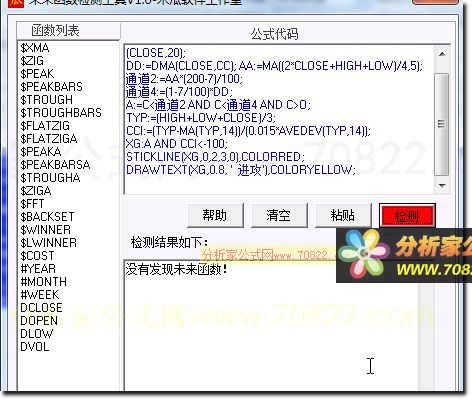Image resolution: width=472 pixels, height=400 pixels.
Task: Click inside the formula code text area
Action: pos(279,119)
